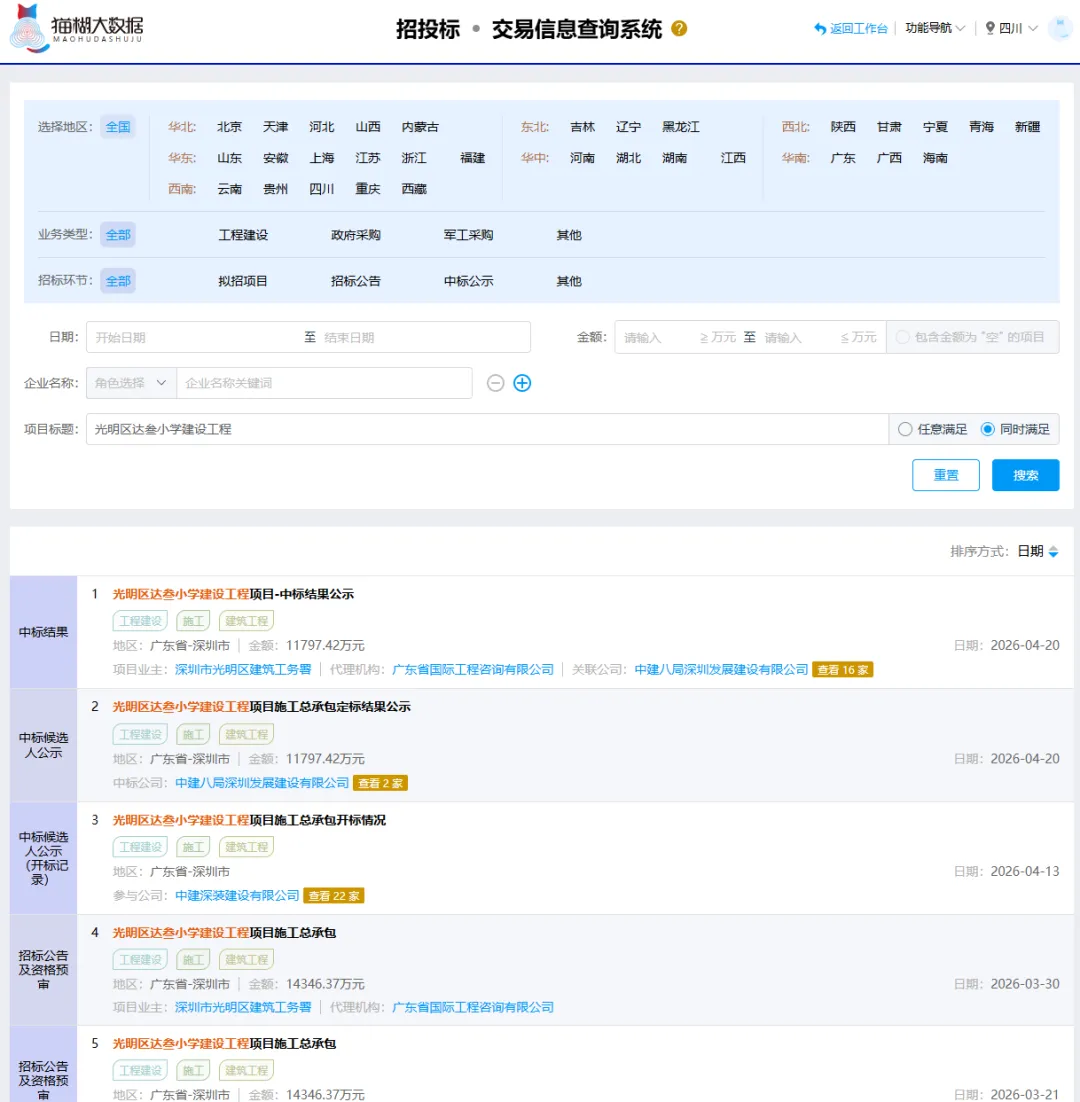The height and width of the screenshot is (1102, 1080).
Task: Focus the 企业名称关键词 keyword input field
Action: point(325,383)
